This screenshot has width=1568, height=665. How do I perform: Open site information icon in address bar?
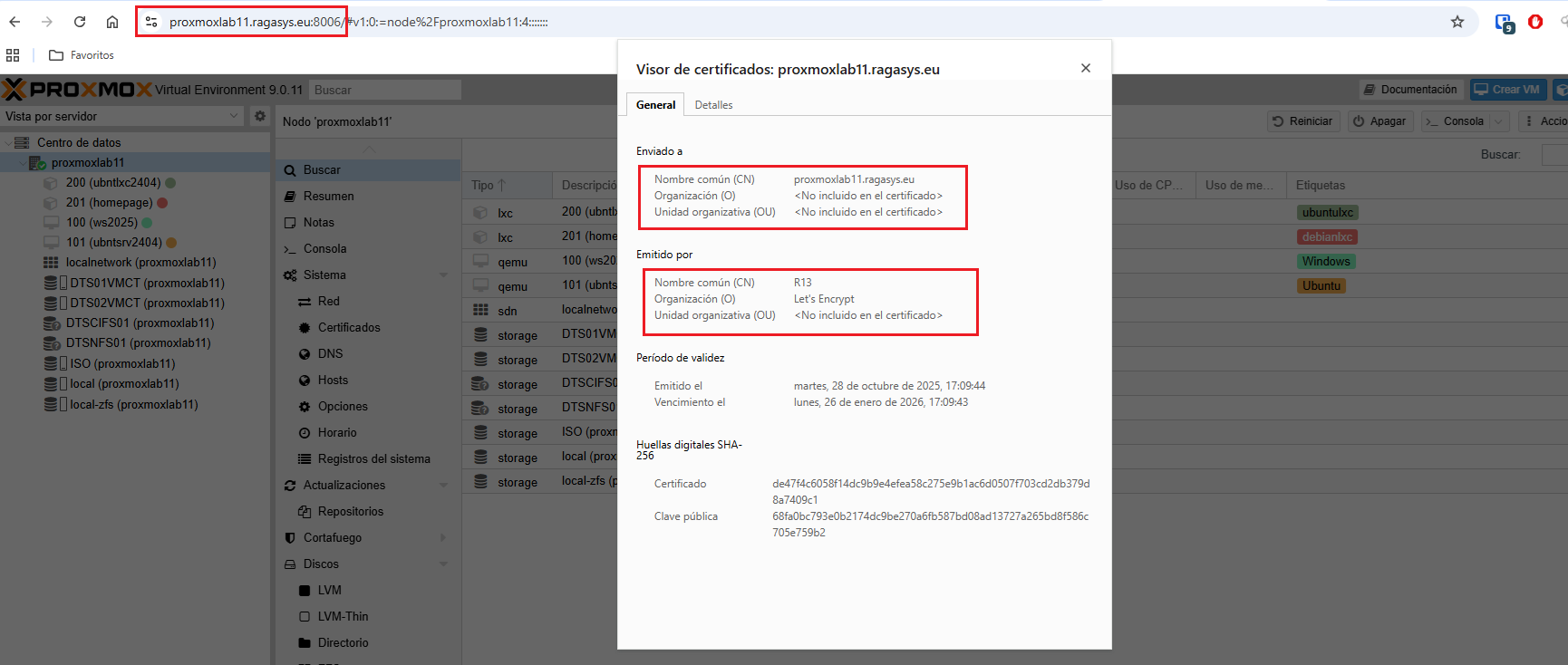tap(151, 22)
